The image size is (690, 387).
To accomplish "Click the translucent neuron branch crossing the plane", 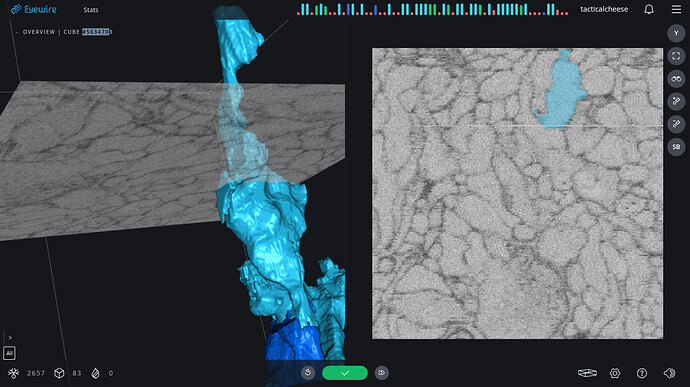I will point(241,132).
